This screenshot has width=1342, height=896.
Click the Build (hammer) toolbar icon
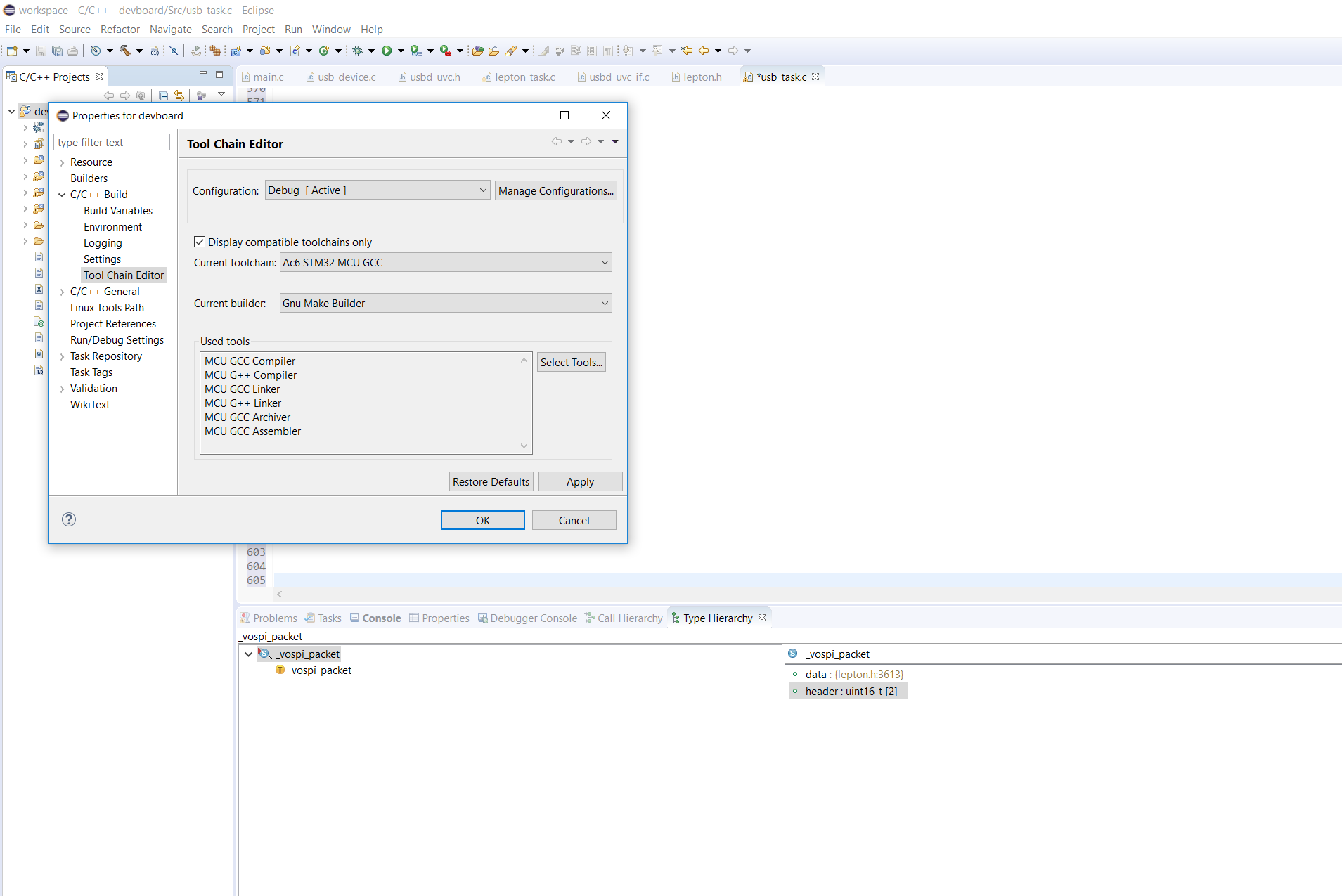(125, 51)
